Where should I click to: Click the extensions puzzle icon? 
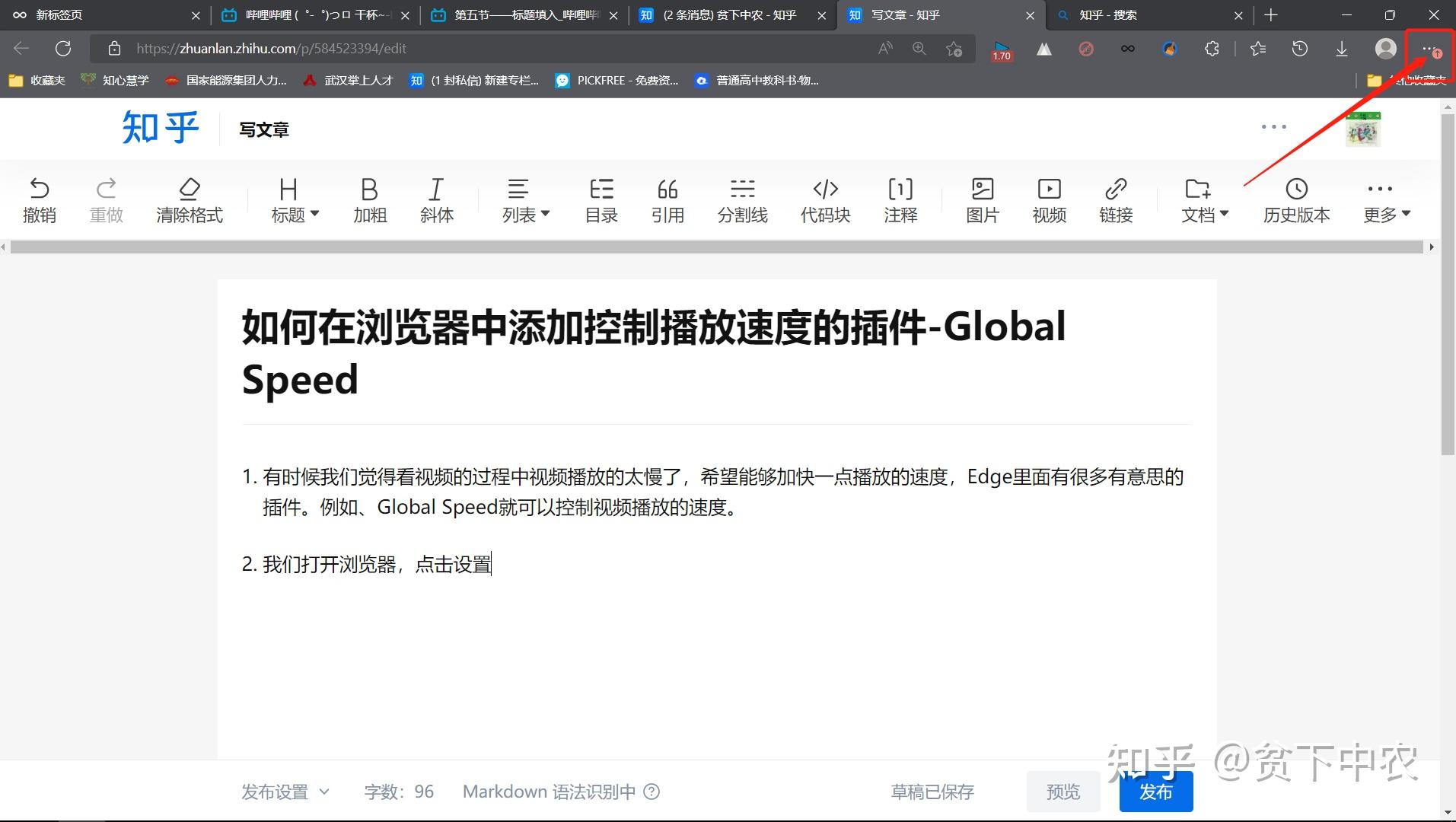coord(1212,49)
